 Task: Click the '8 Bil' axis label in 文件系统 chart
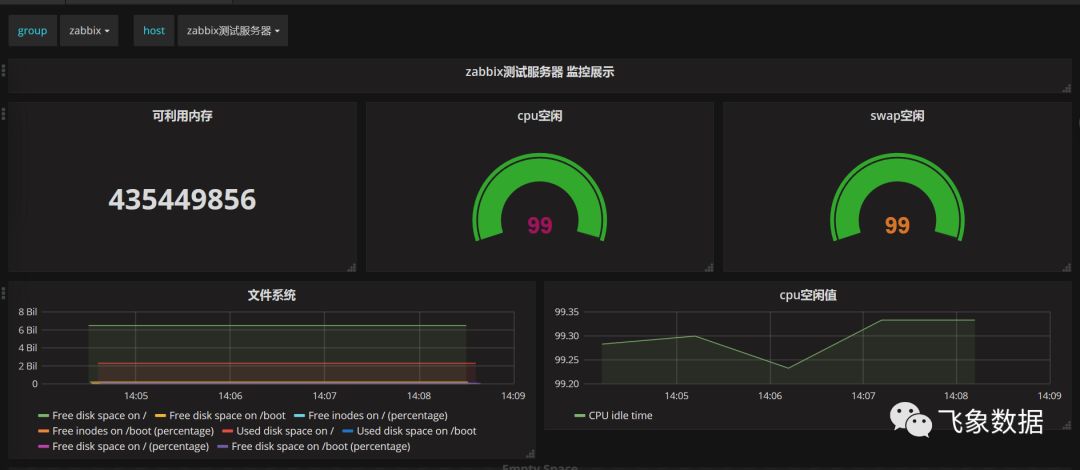(28, 311)
